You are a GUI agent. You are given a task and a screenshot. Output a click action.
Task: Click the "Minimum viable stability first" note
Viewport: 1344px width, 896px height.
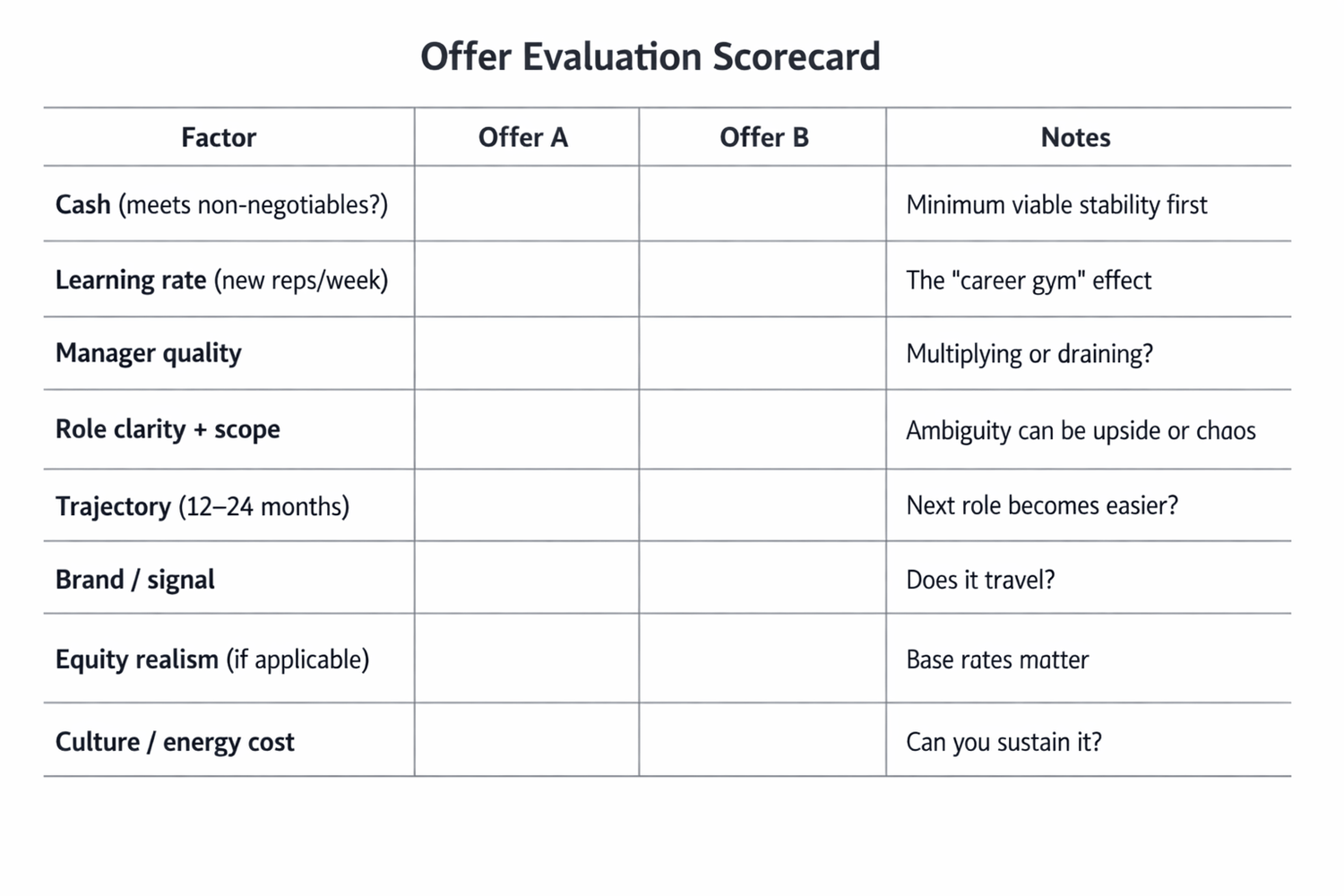1056,204
